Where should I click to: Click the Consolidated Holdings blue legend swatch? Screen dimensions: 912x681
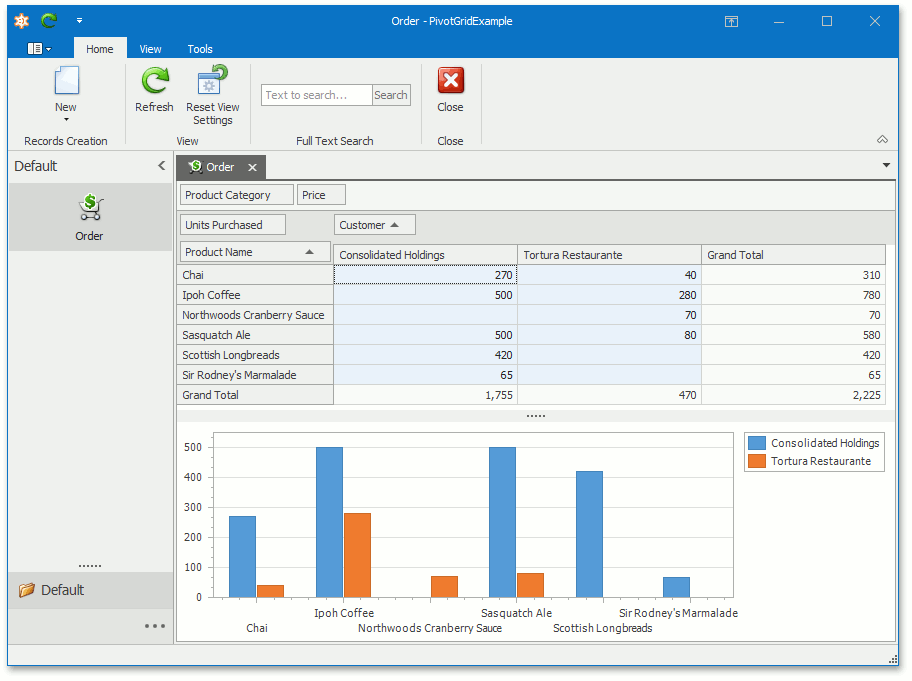(x=757, y=443)
